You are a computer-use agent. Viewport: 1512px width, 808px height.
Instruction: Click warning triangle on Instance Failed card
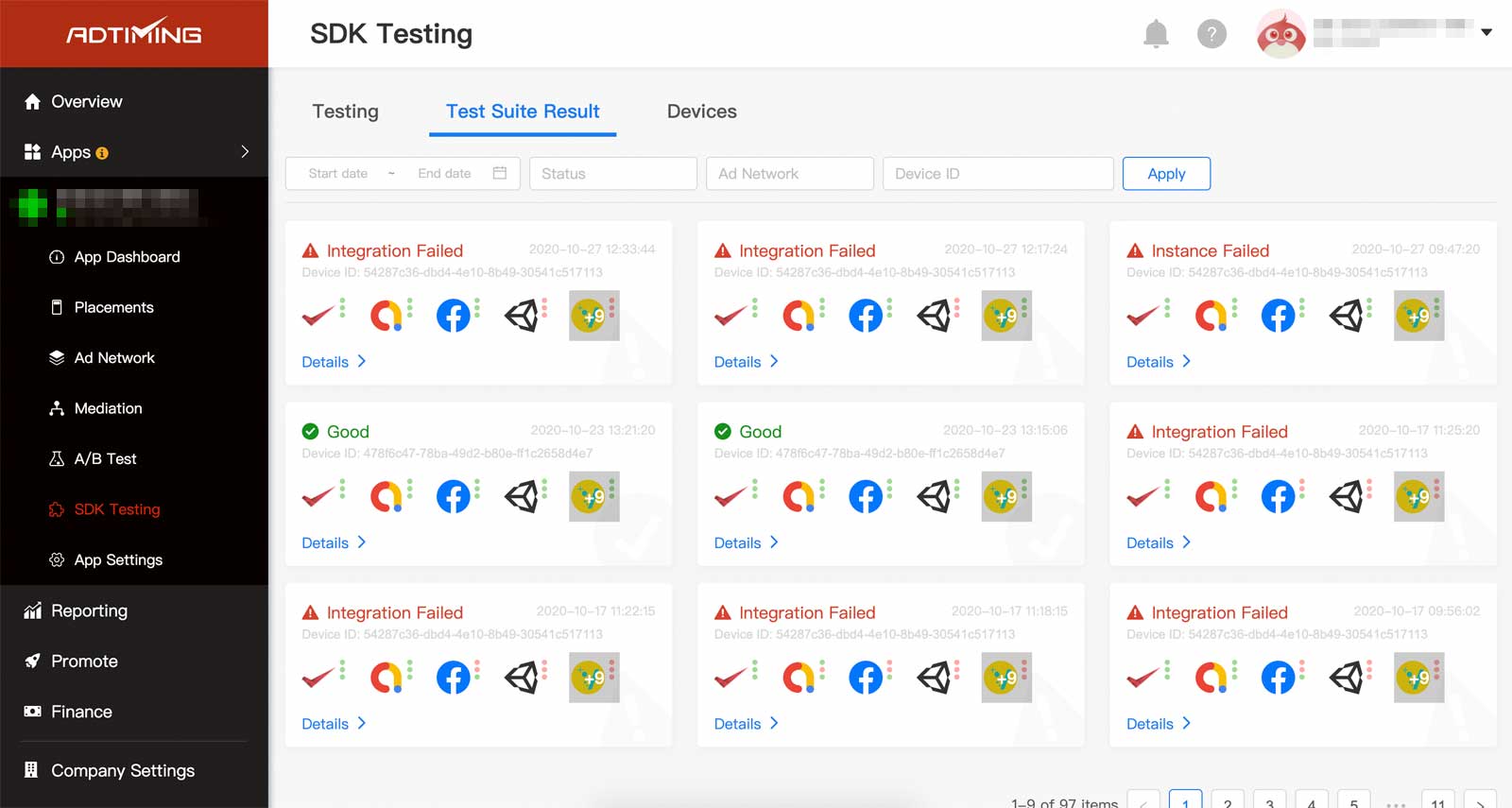[x=1135, y=250]
